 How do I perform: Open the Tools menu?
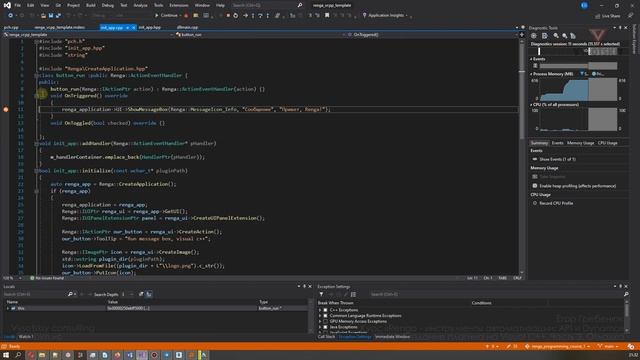158,5
